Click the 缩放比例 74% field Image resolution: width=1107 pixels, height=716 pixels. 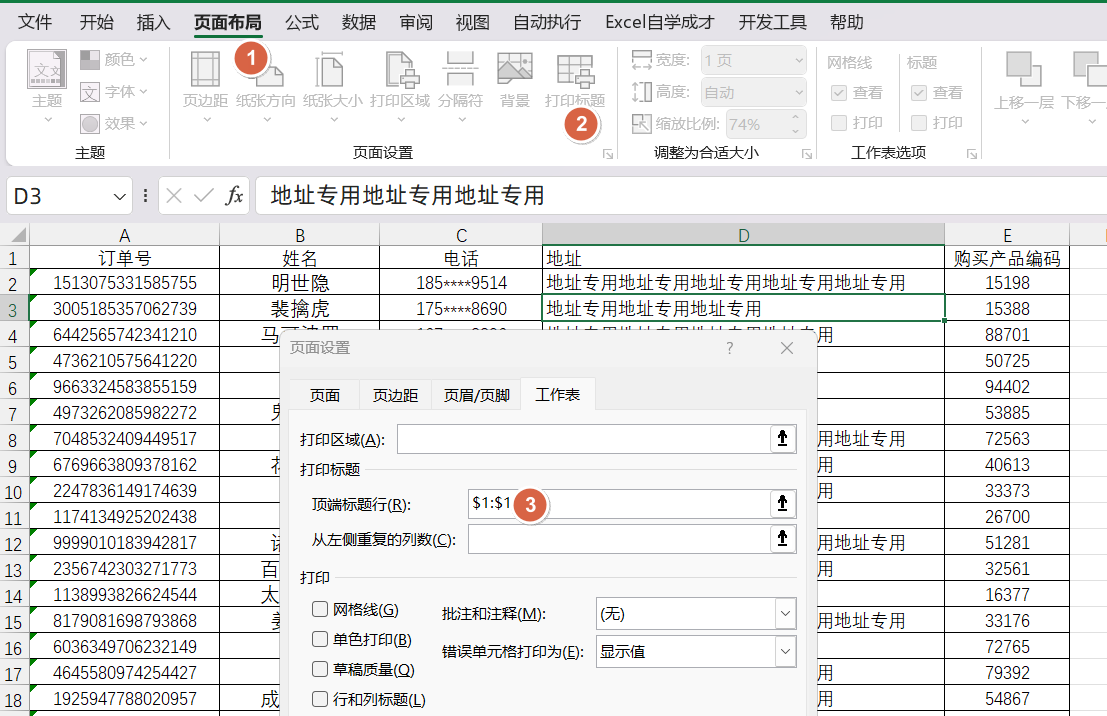coord(755,124)
